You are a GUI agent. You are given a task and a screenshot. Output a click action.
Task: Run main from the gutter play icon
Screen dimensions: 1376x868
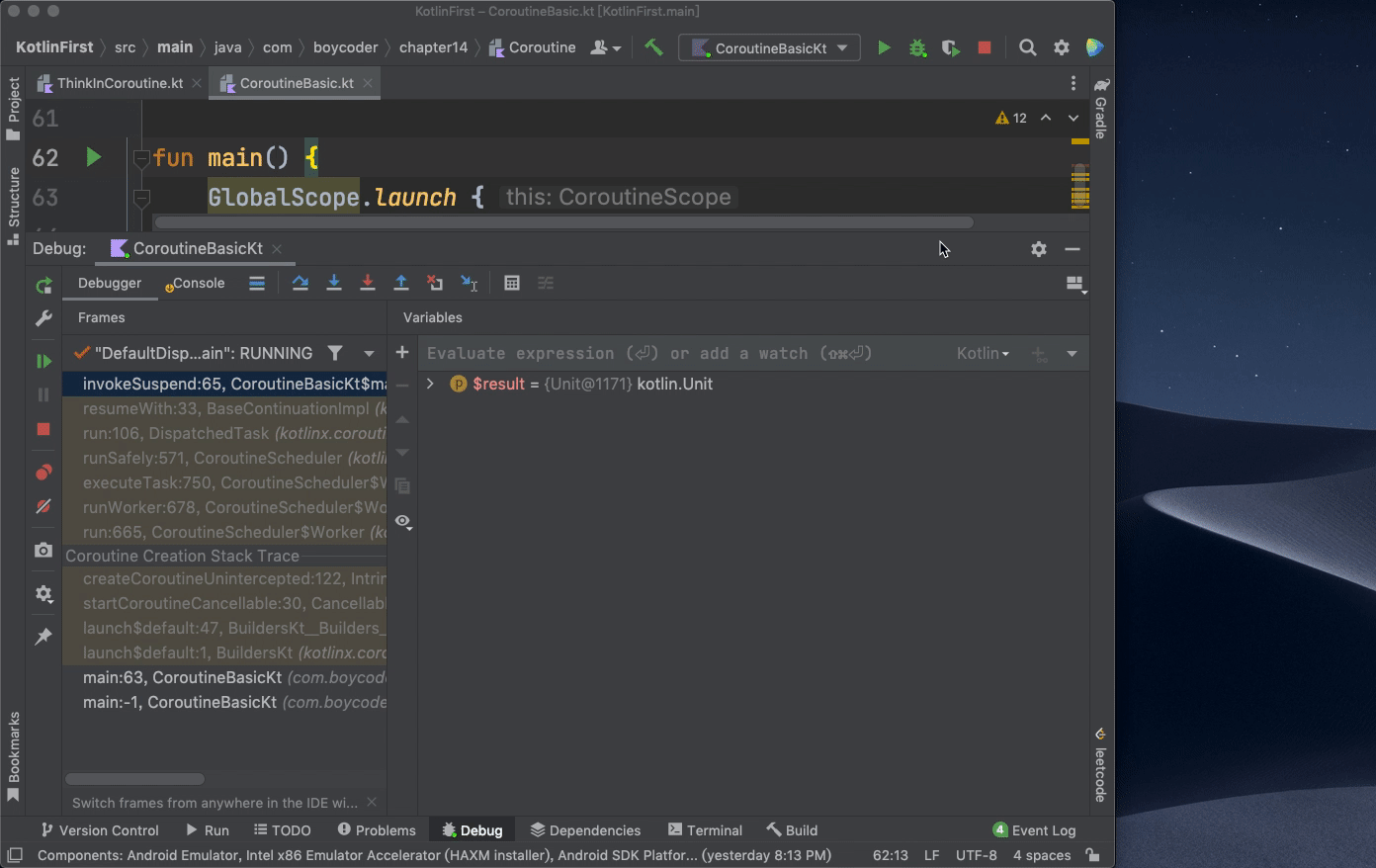(93, 157)
